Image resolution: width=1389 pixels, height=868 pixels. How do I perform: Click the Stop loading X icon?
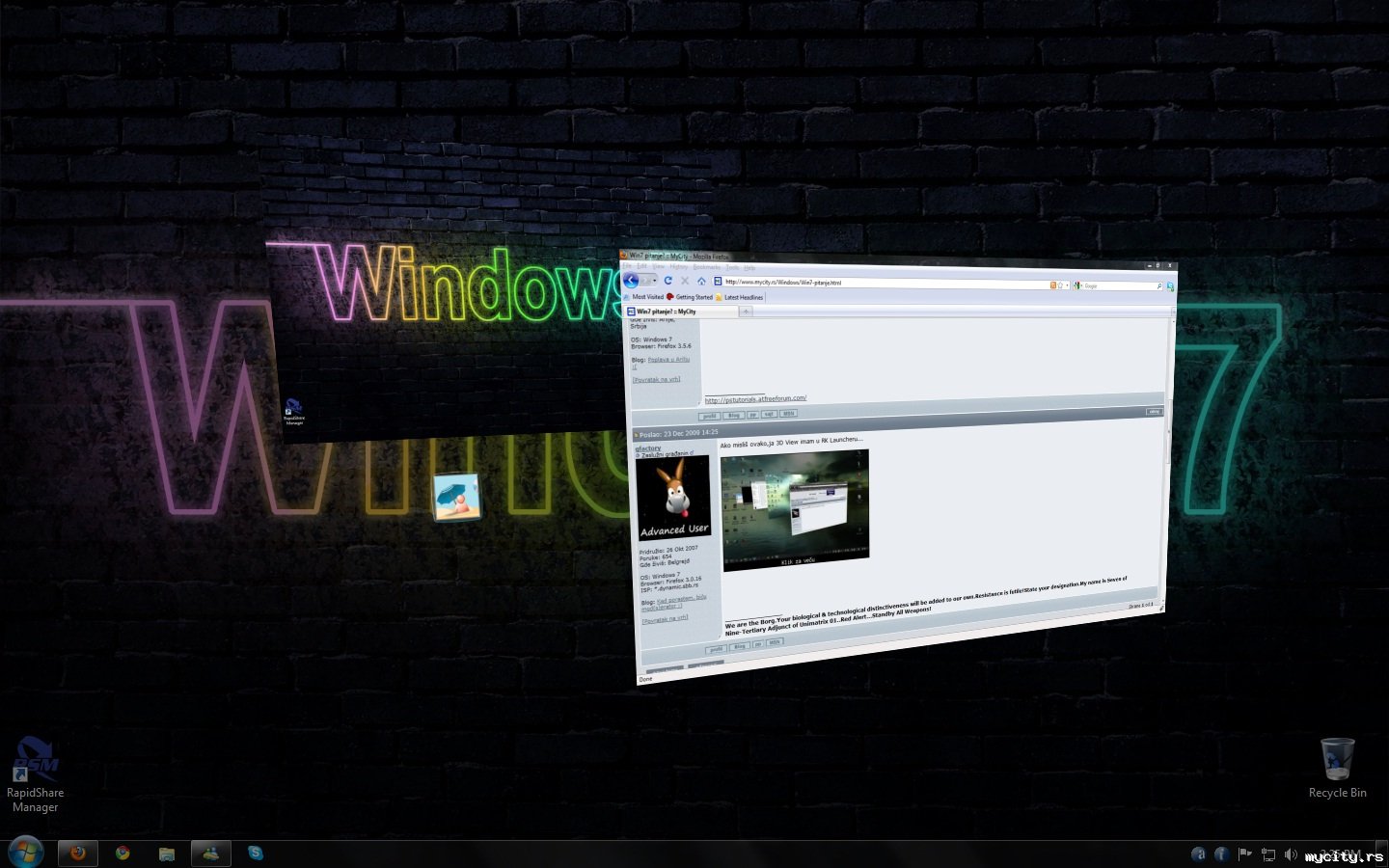click(x=685, y=281)
